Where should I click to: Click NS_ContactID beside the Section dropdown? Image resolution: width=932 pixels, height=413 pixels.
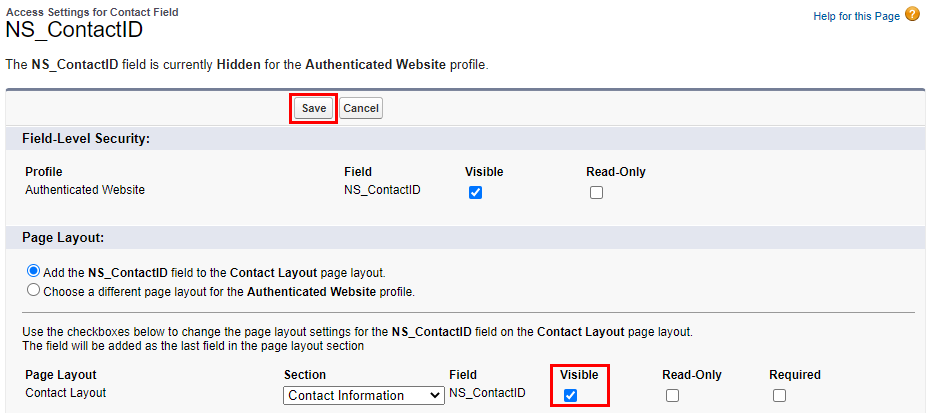(487, 393)
